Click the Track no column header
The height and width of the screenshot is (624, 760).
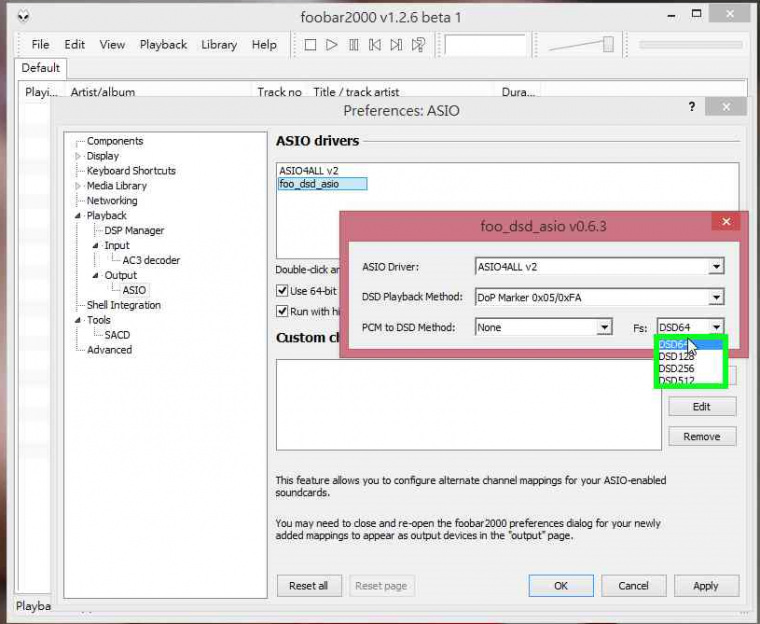(x=280, y=91)
